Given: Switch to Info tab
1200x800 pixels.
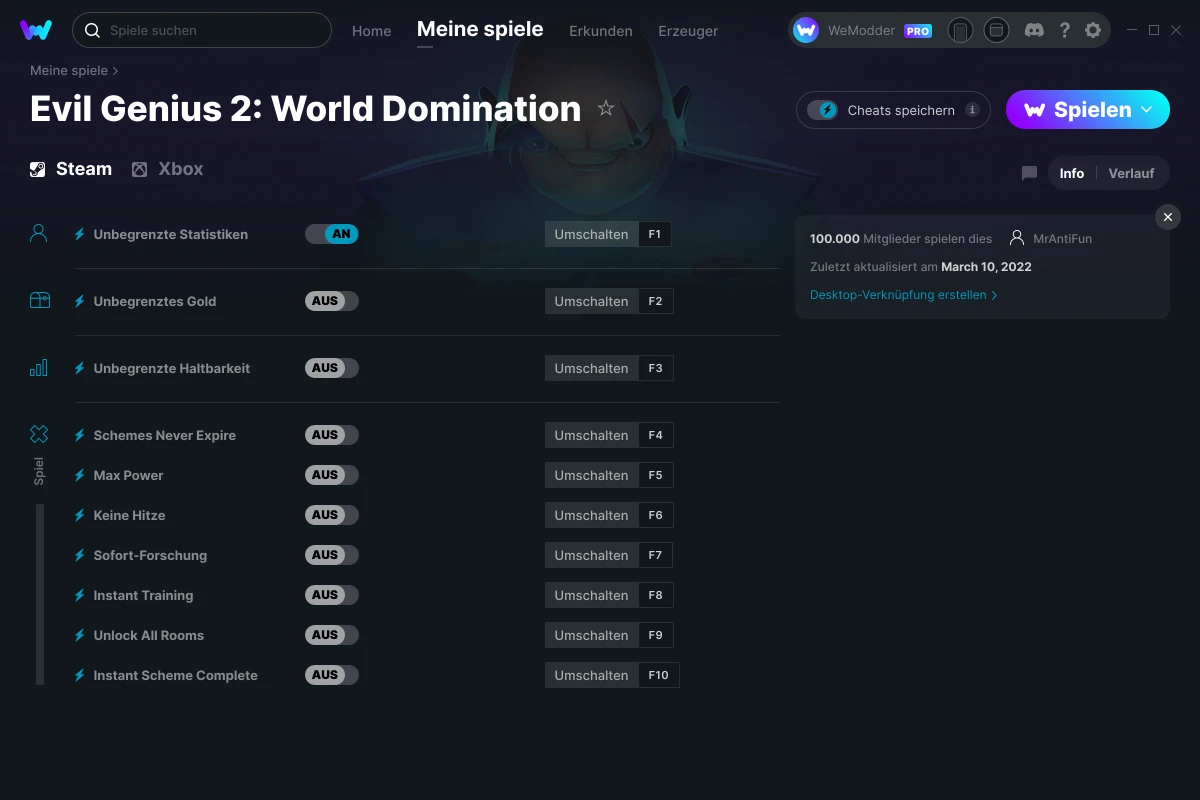Looking at the screenshot, I should pos(1072,173).
